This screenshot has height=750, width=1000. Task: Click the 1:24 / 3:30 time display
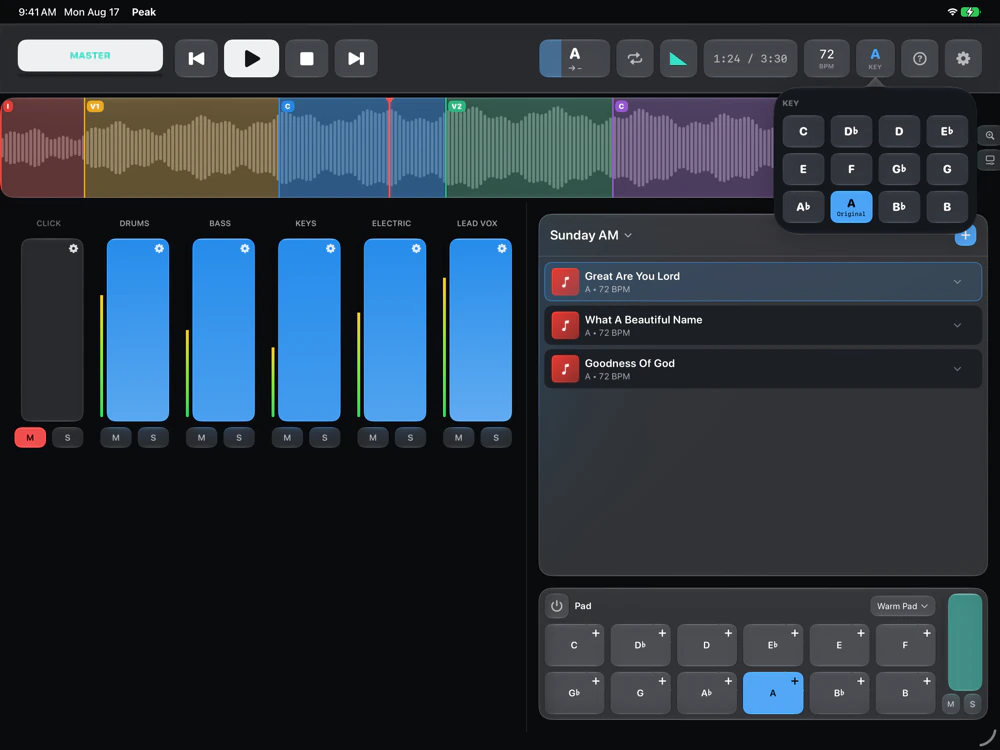750,59
